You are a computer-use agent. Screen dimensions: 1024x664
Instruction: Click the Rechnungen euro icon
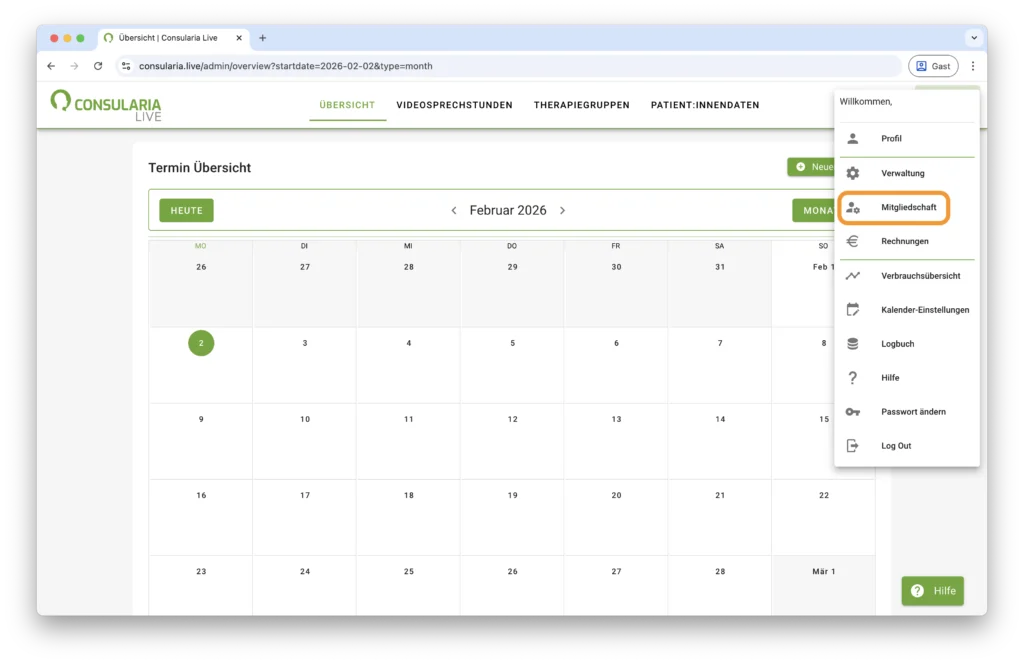coord(852,241)
